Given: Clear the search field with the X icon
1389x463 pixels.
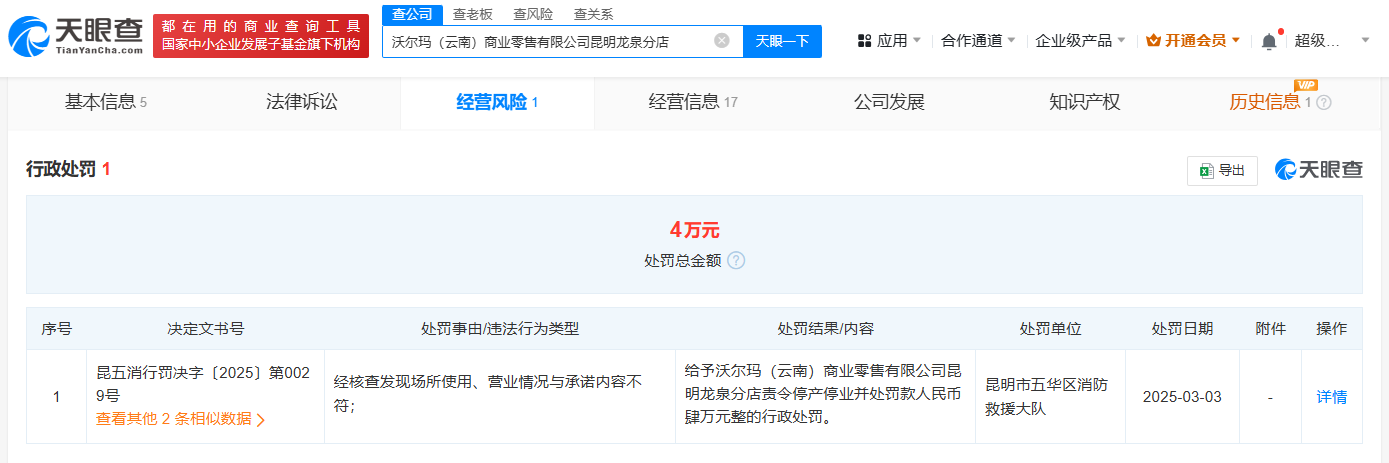Looking at the screenshot, I should coord(722,41).
